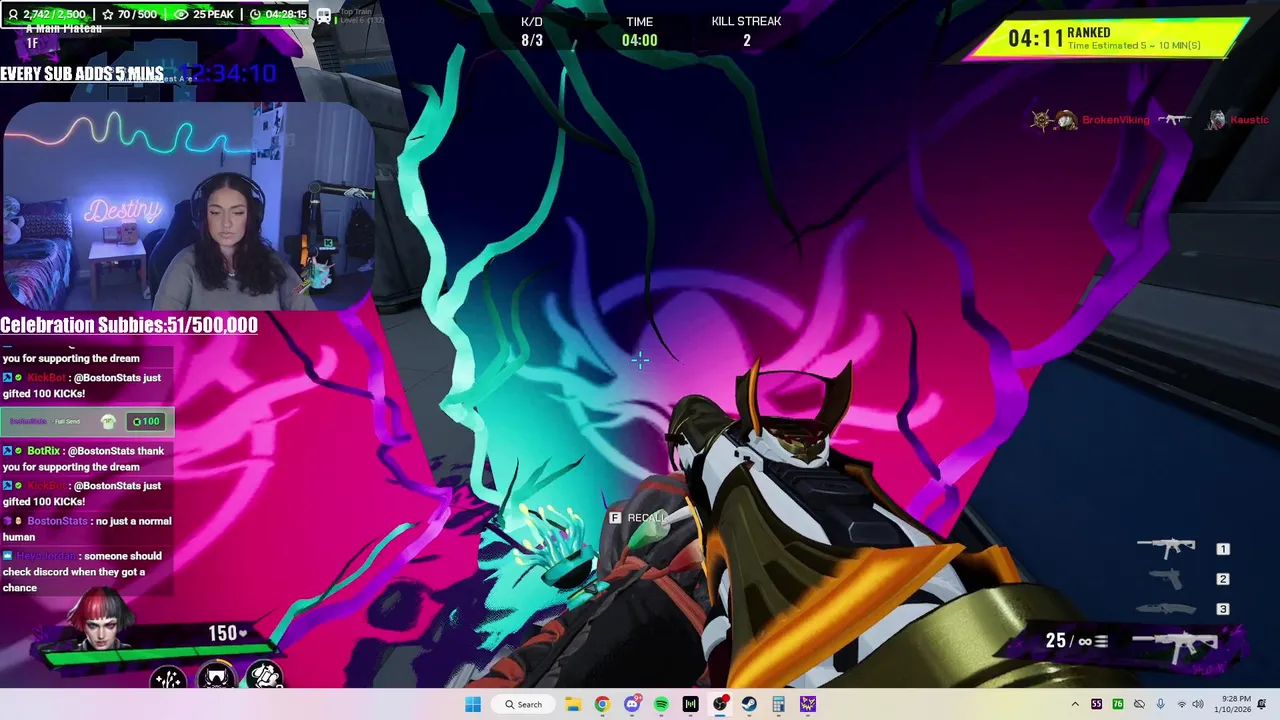Activate the sparkle ability icon
Screen dimensions: 1280x720
click(168, 679)
